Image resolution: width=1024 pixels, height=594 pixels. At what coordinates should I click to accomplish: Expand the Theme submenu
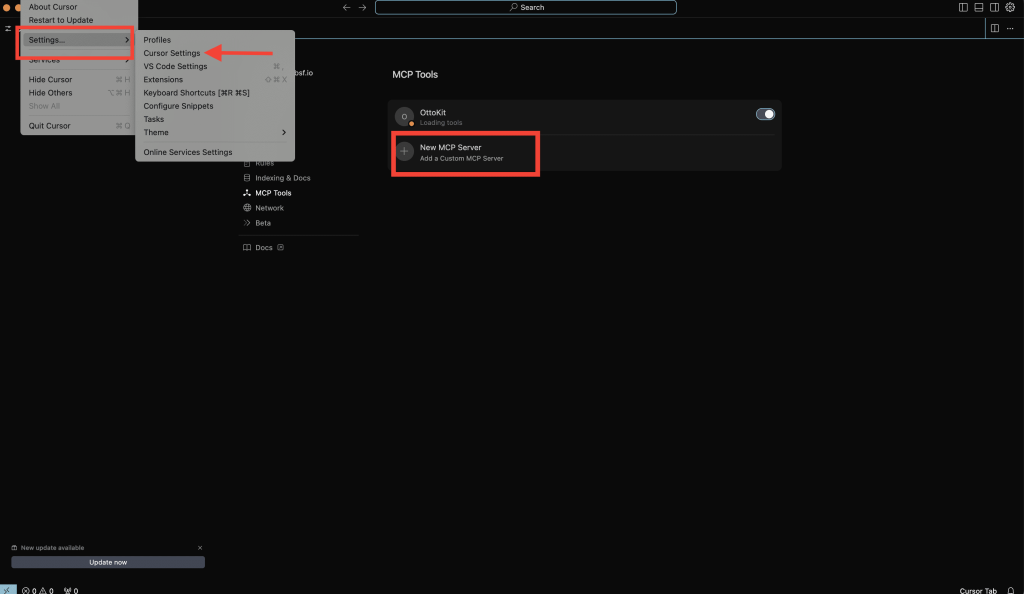coord(214,132)
